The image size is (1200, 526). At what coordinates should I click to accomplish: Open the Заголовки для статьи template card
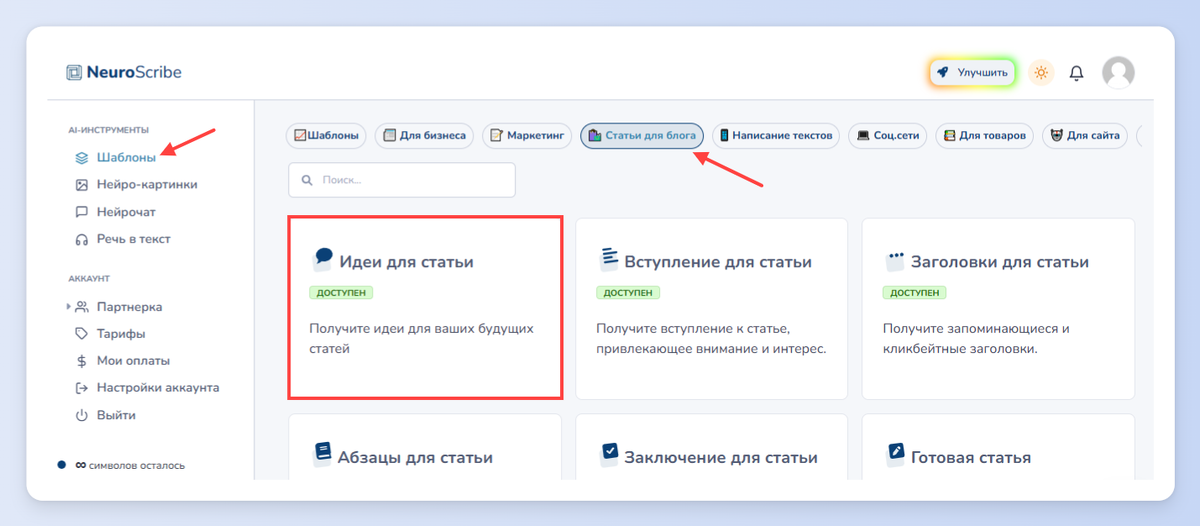(998, 308)
